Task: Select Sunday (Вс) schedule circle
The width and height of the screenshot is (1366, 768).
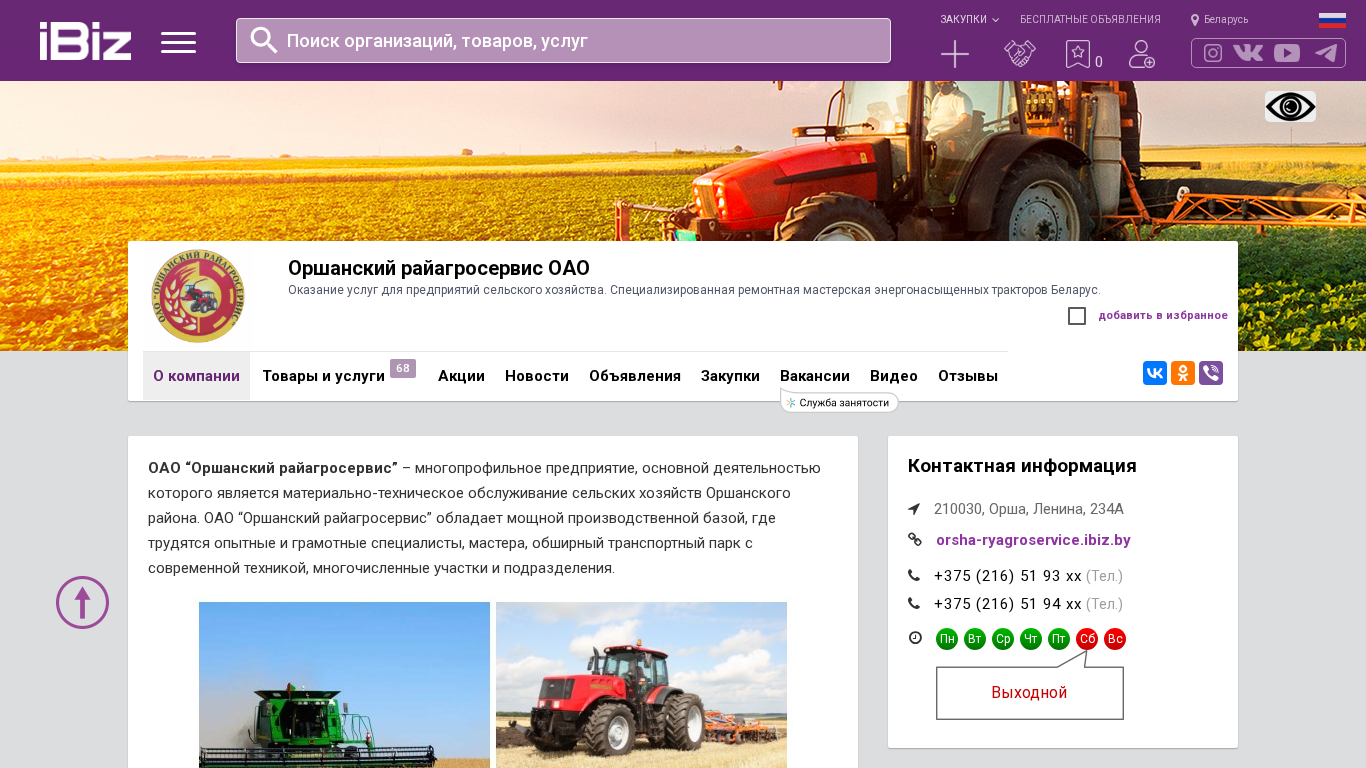Action: tap(1115, 639)
